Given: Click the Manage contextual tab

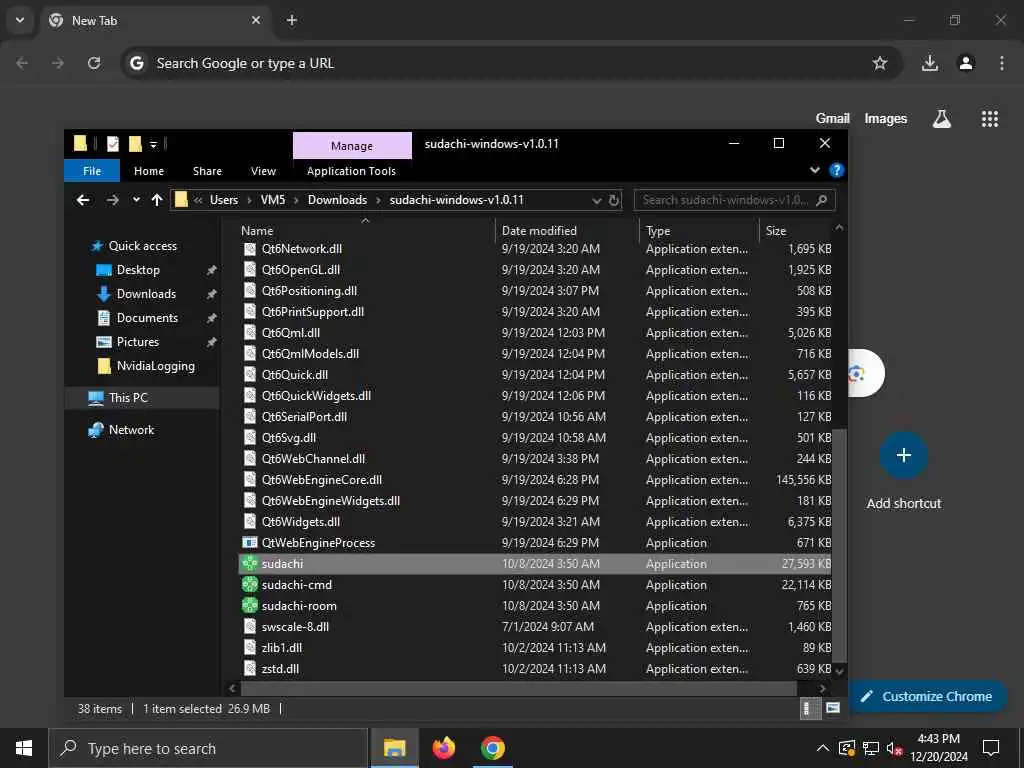Looking at the screenshot, I should [352, 146].
